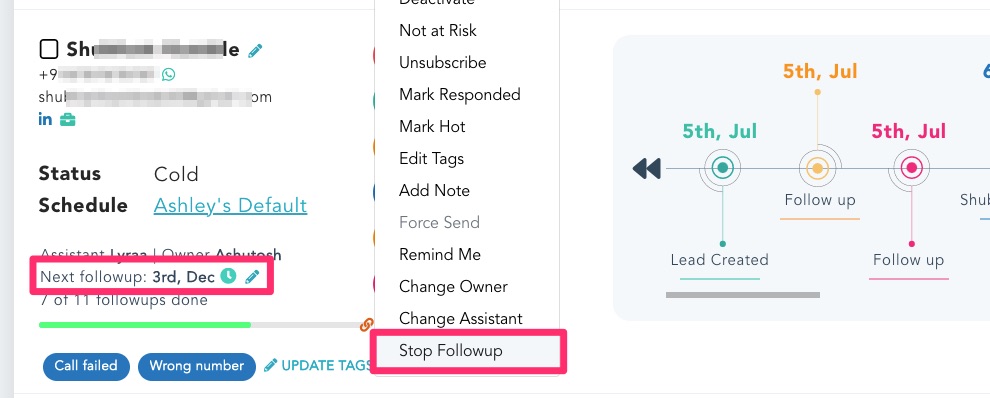
Task: Click the green followups progress bar
Action: 145,325
